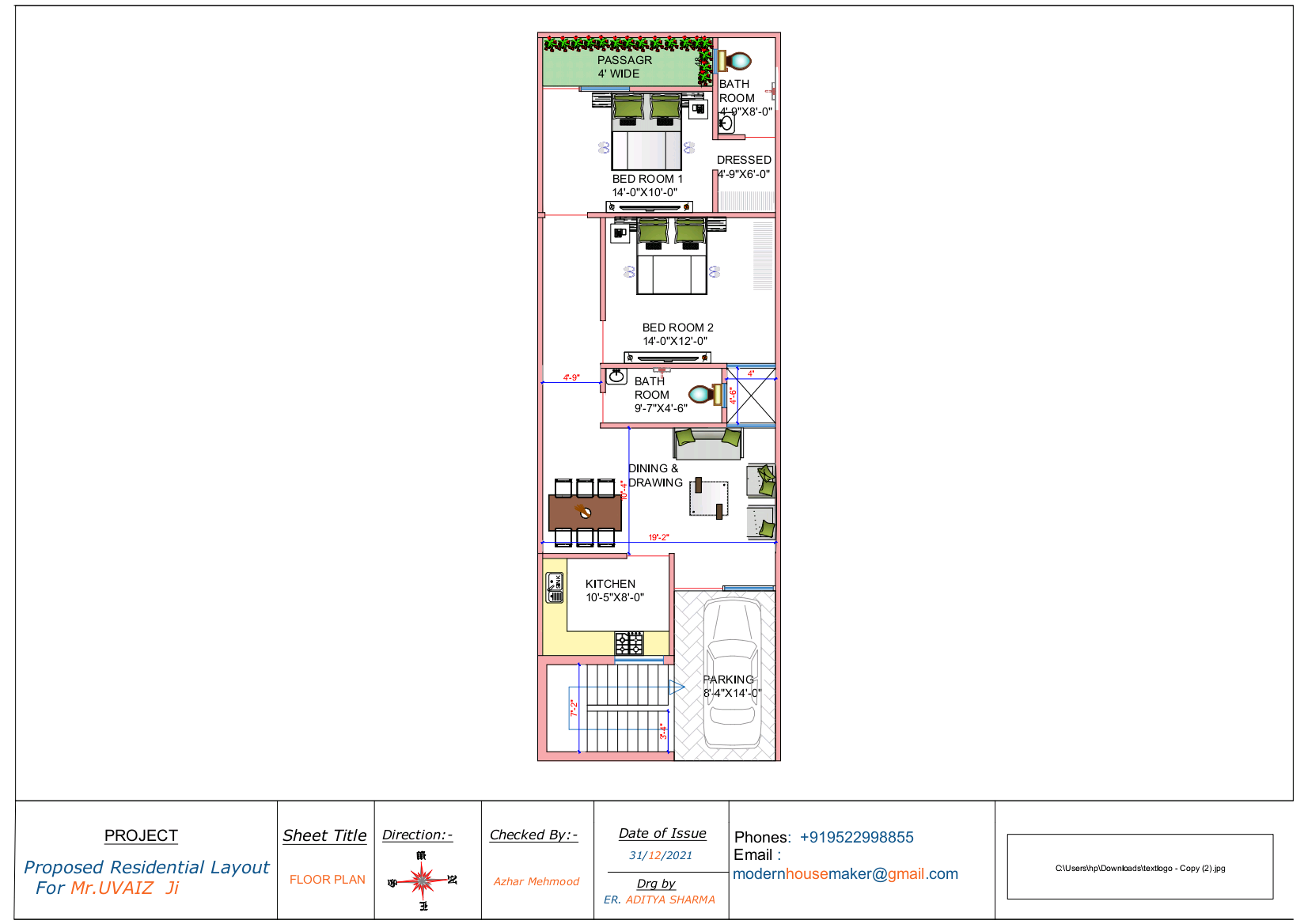Click the kitchen sink symbol
This screenshot has width=1308, height=924.
tap(555, 588)
